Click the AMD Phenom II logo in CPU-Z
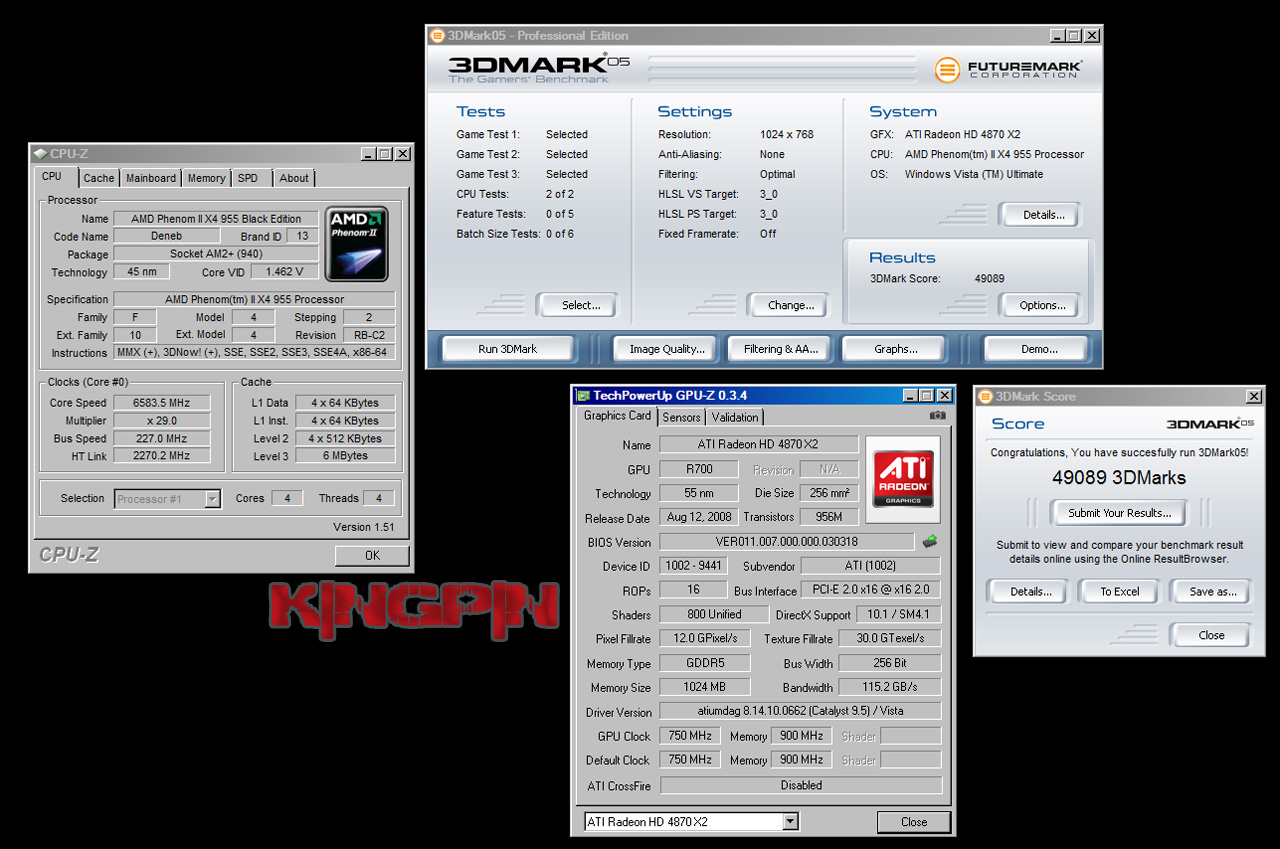This screenshot has width=1280, height=849. (357, 244)
